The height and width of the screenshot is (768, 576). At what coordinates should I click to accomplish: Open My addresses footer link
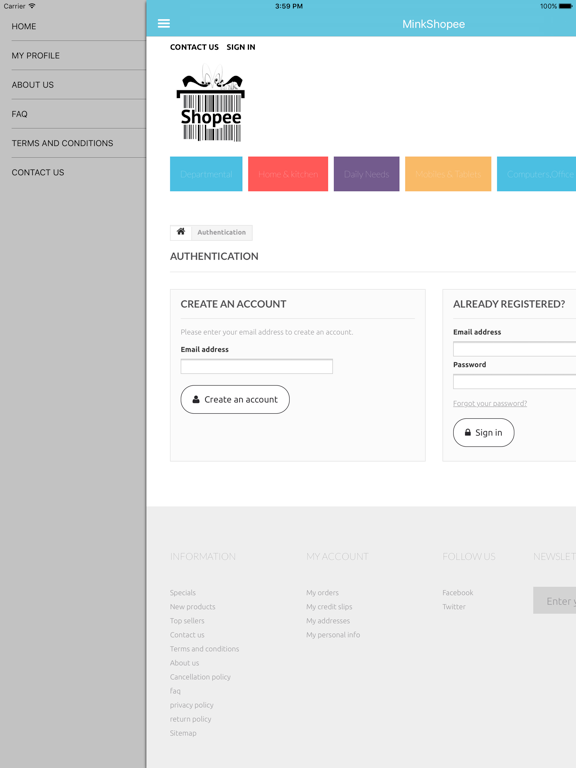tap(328, 621)
